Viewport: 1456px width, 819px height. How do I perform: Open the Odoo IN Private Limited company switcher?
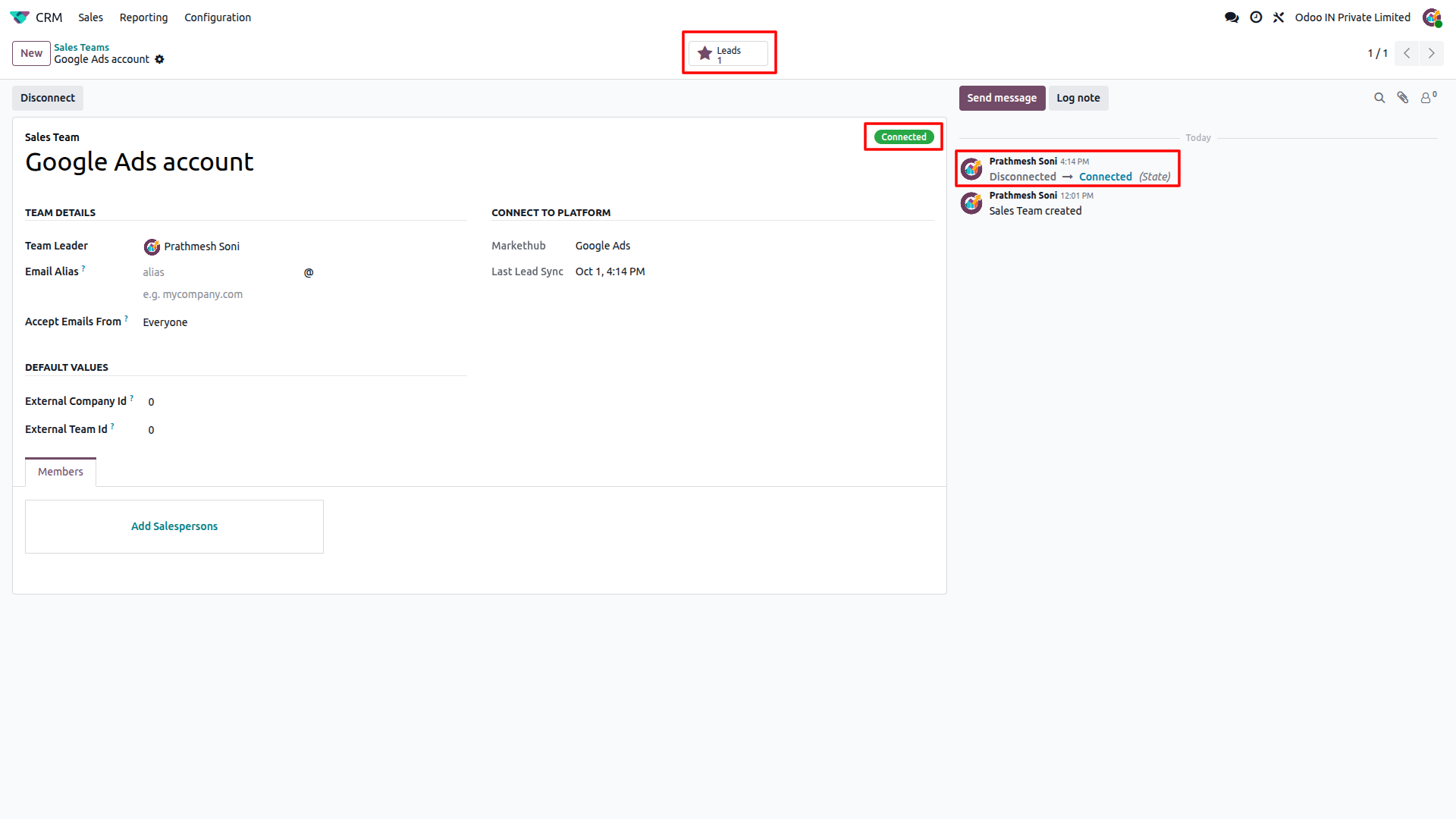pos(1352,17)
